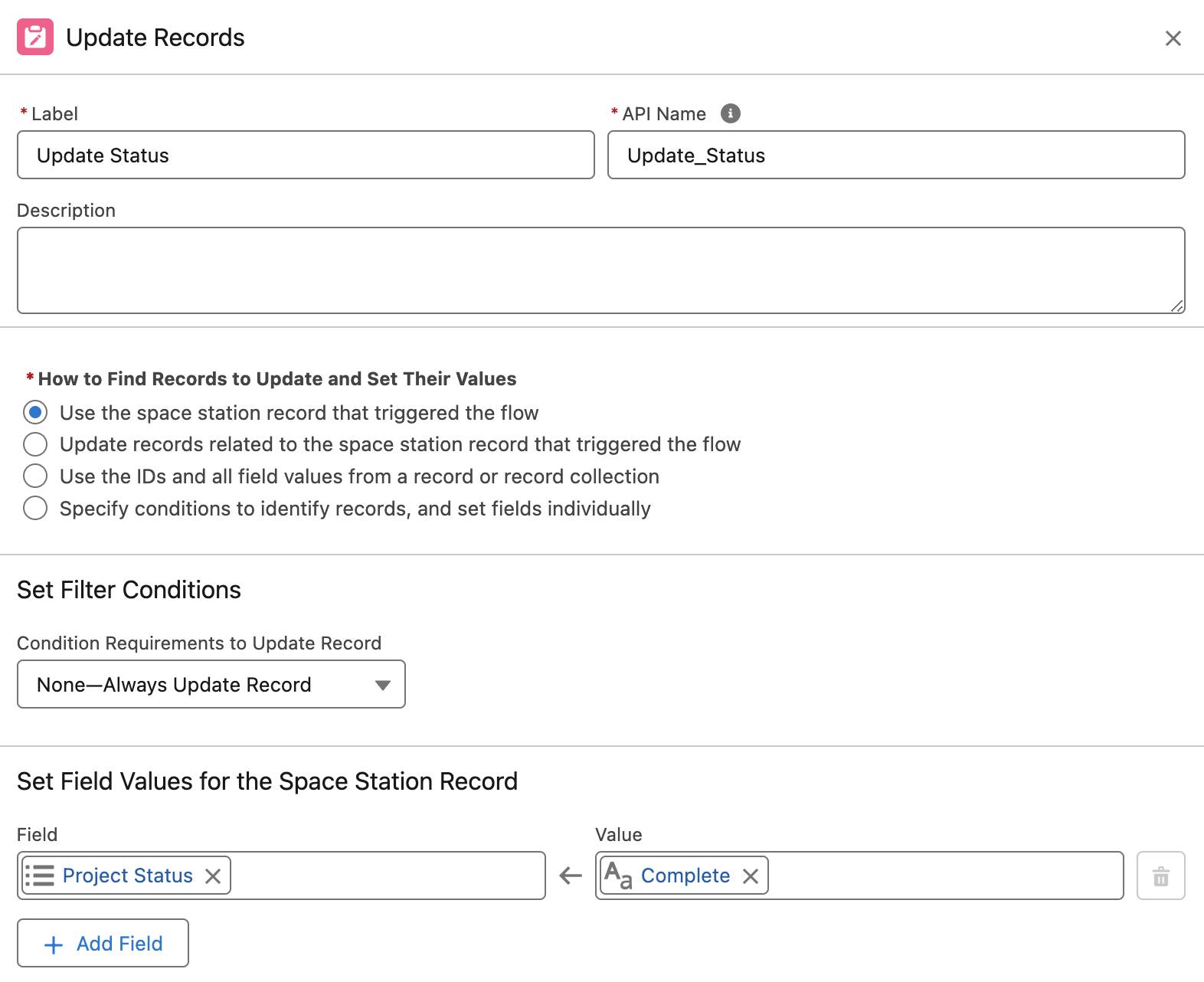Remove the Project Status field pill
Image resolution: width=1204 pixels, height=982 pixels.
click(x=213, y=876)
